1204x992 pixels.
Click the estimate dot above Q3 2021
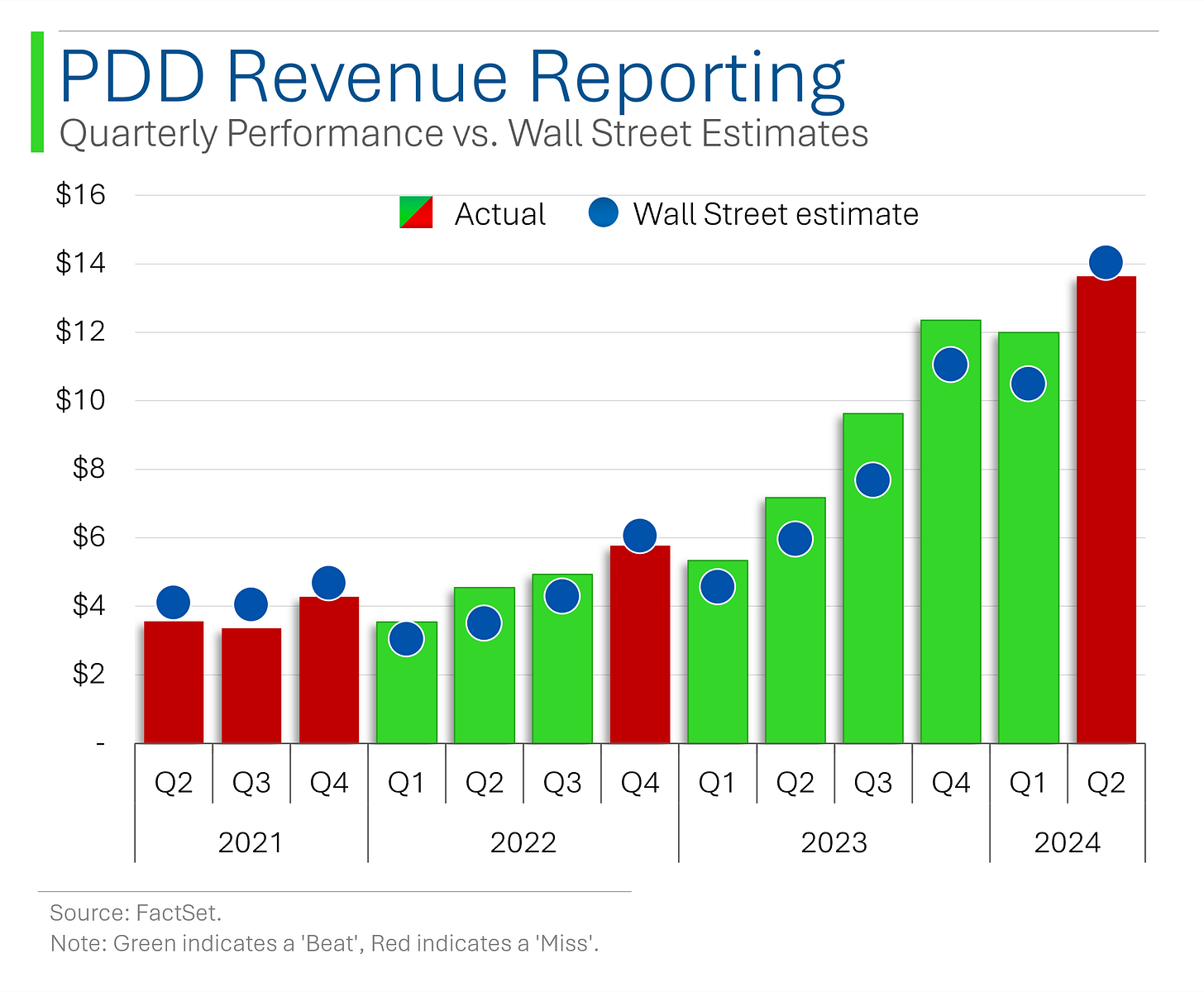point(251,604)
